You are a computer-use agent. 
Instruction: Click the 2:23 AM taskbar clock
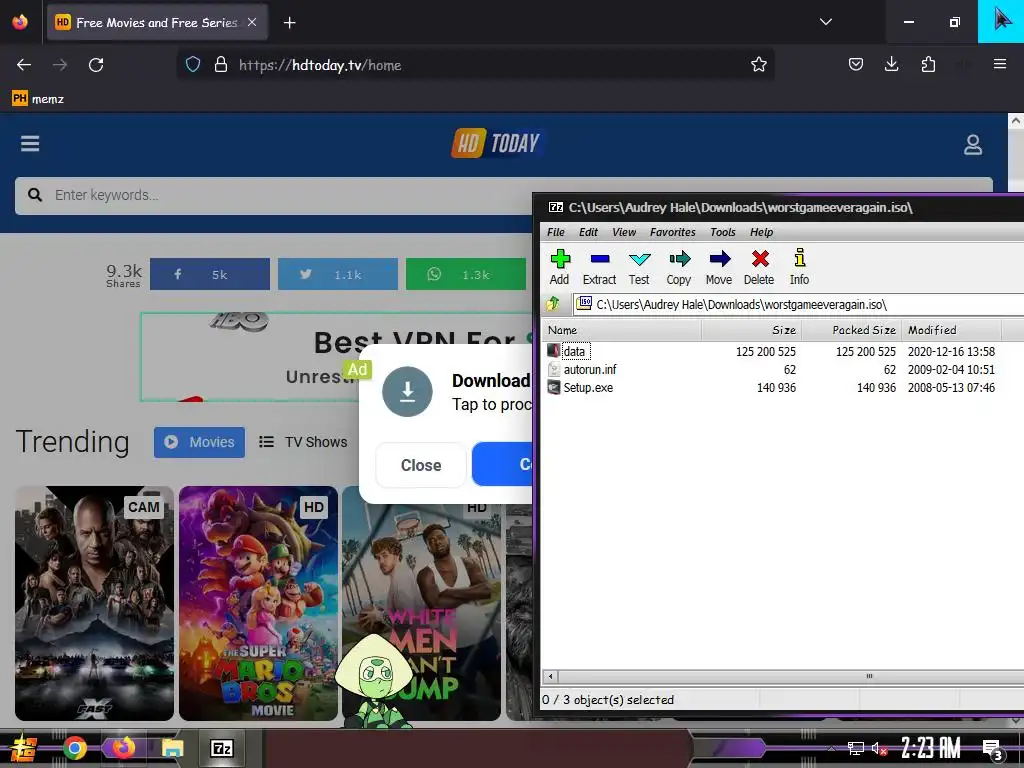point(931,748)
